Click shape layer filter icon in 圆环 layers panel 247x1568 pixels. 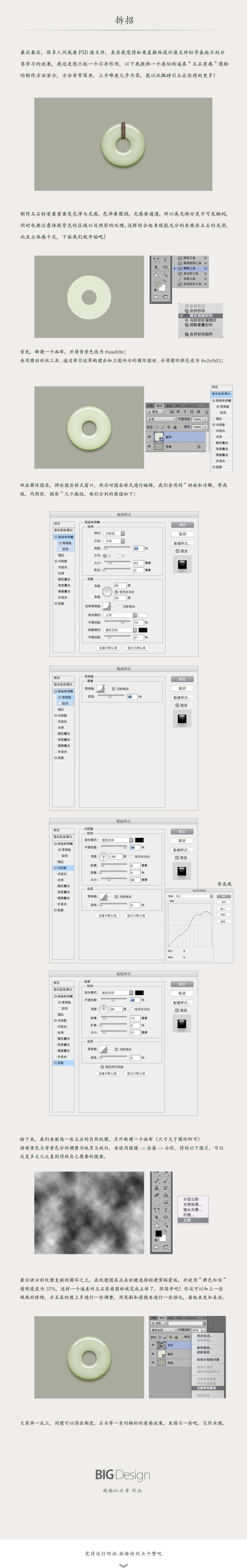point(192,412)
